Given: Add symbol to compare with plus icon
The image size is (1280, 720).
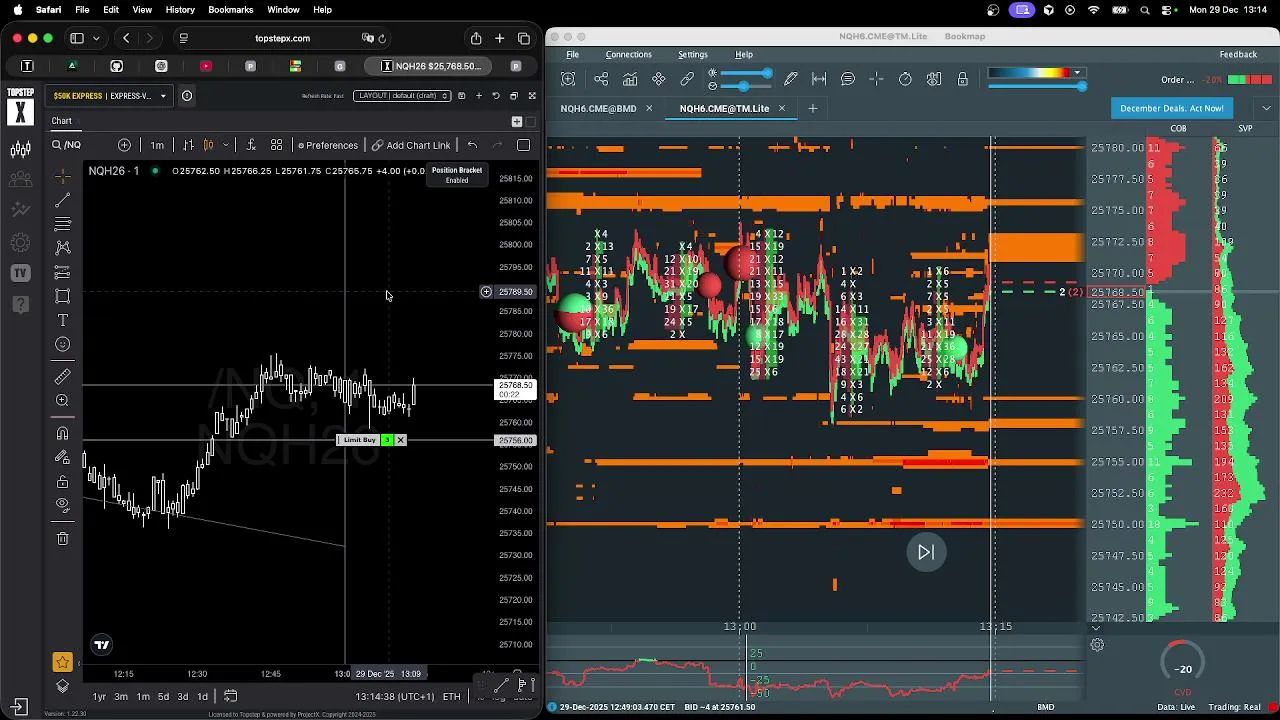Looking at the screenshot, I should [x=124, y=145].
